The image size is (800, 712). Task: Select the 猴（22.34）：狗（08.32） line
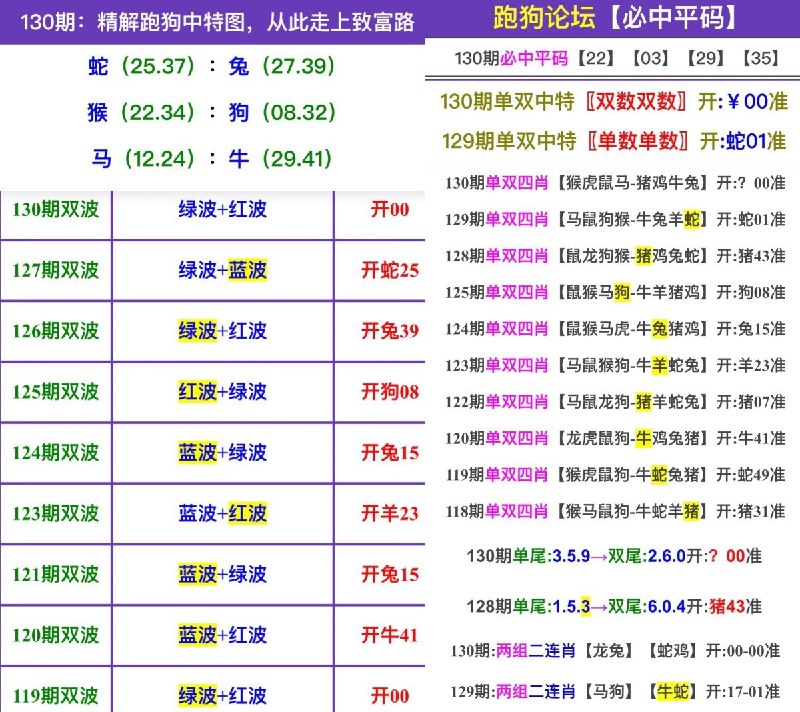[x=211, y=113]
